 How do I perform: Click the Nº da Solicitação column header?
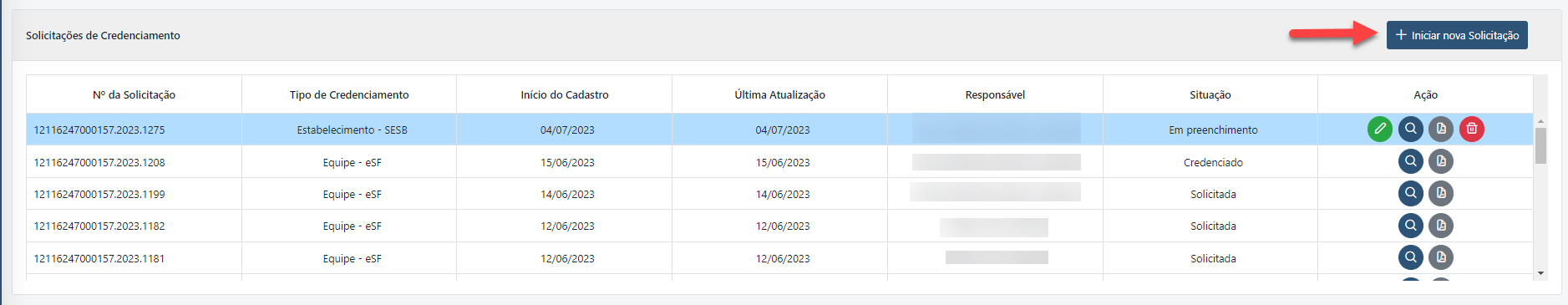tap(134, 94)
